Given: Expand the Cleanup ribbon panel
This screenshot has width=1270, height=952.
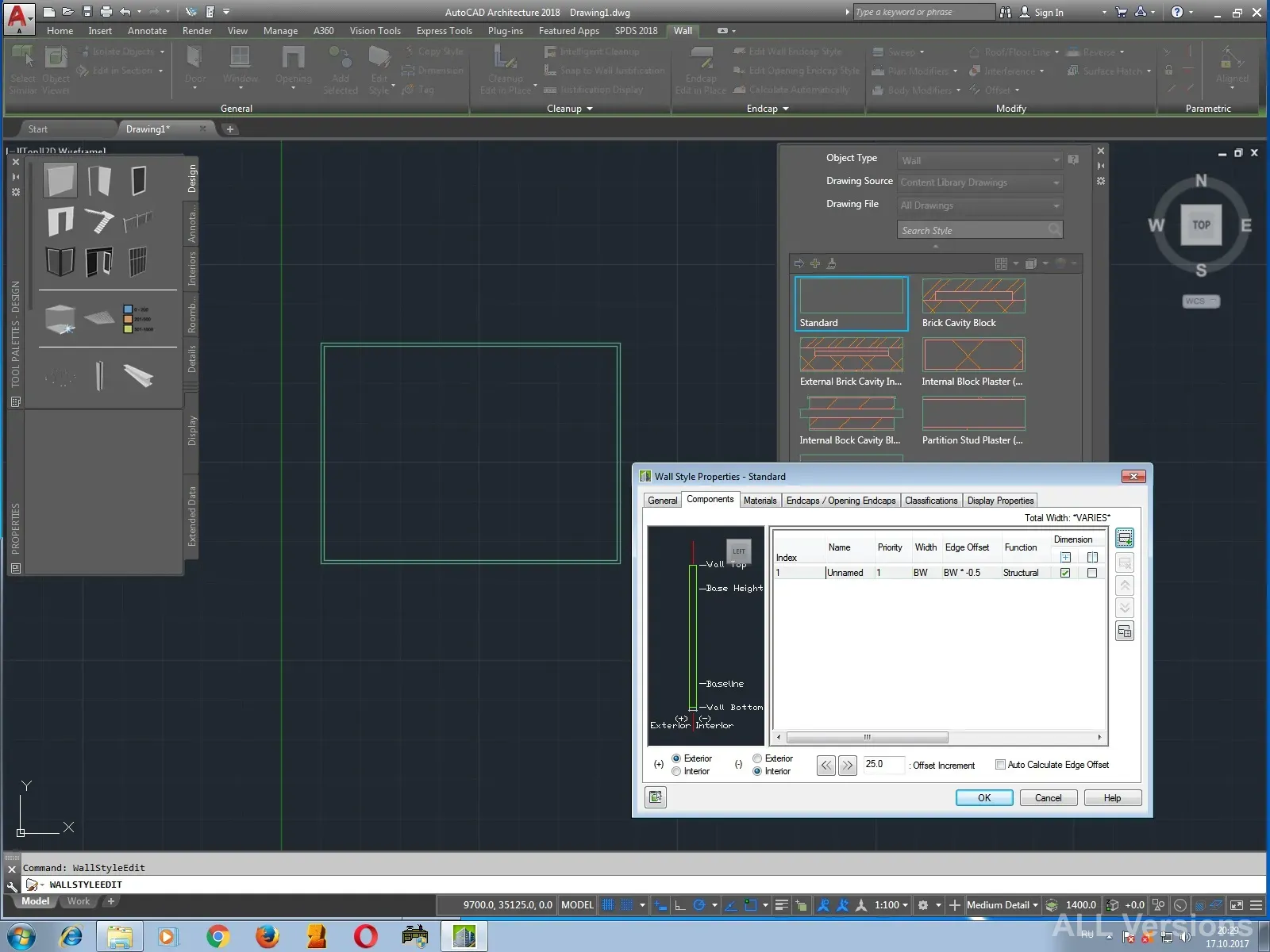Looking at the screenshot, I should pos(570,109).
